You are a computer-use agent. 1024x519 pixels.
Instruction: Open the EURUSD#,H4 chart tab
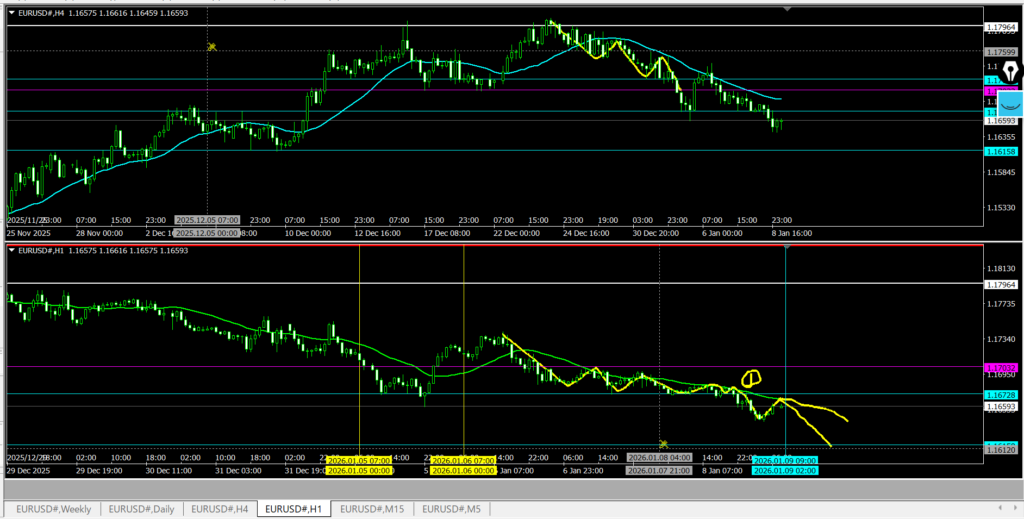[x=220, y=509]
